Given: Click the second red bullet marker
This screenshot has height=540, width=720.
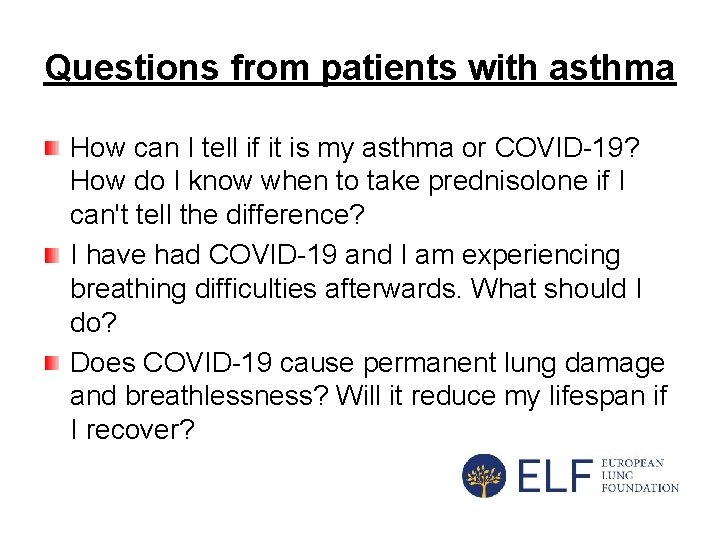Looking at the screenshot, I should pyautogui.click(x=51, y=255).
